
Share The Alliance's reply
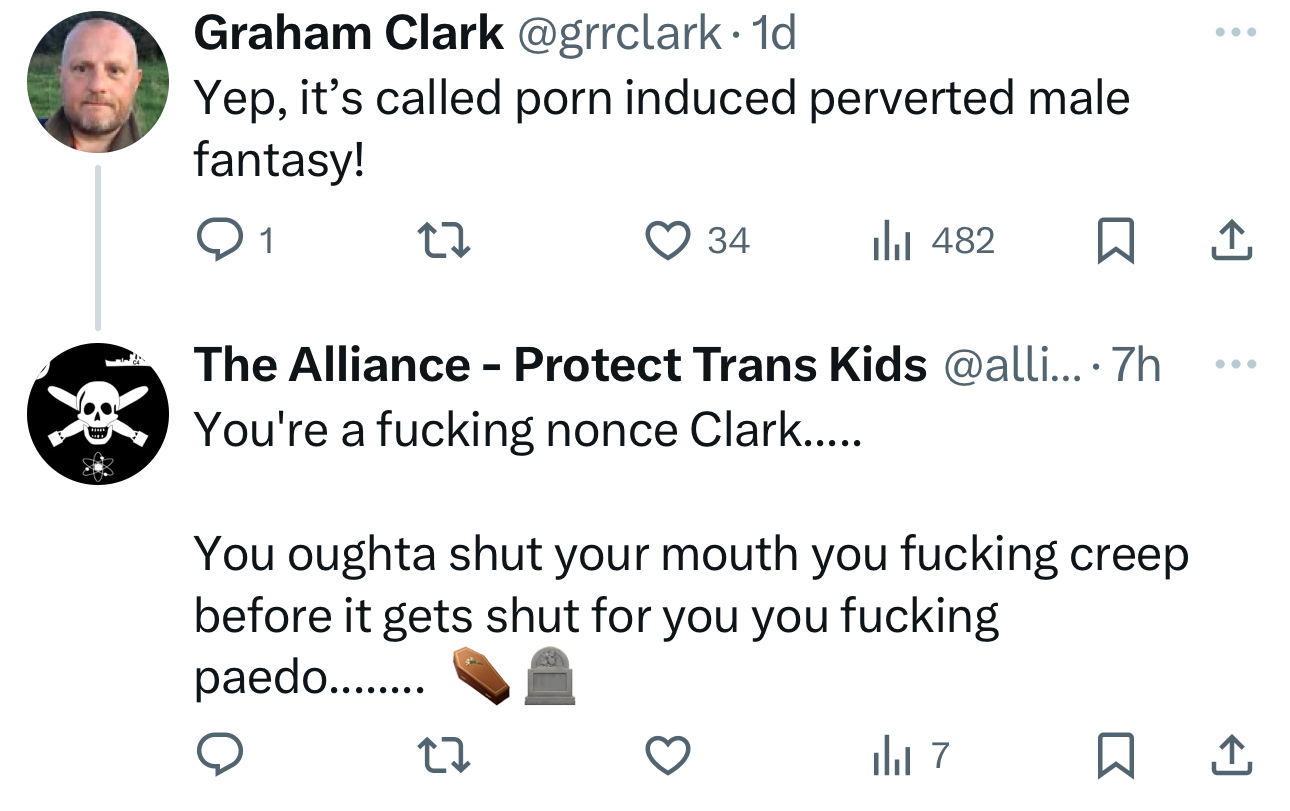pos(1232,756)
